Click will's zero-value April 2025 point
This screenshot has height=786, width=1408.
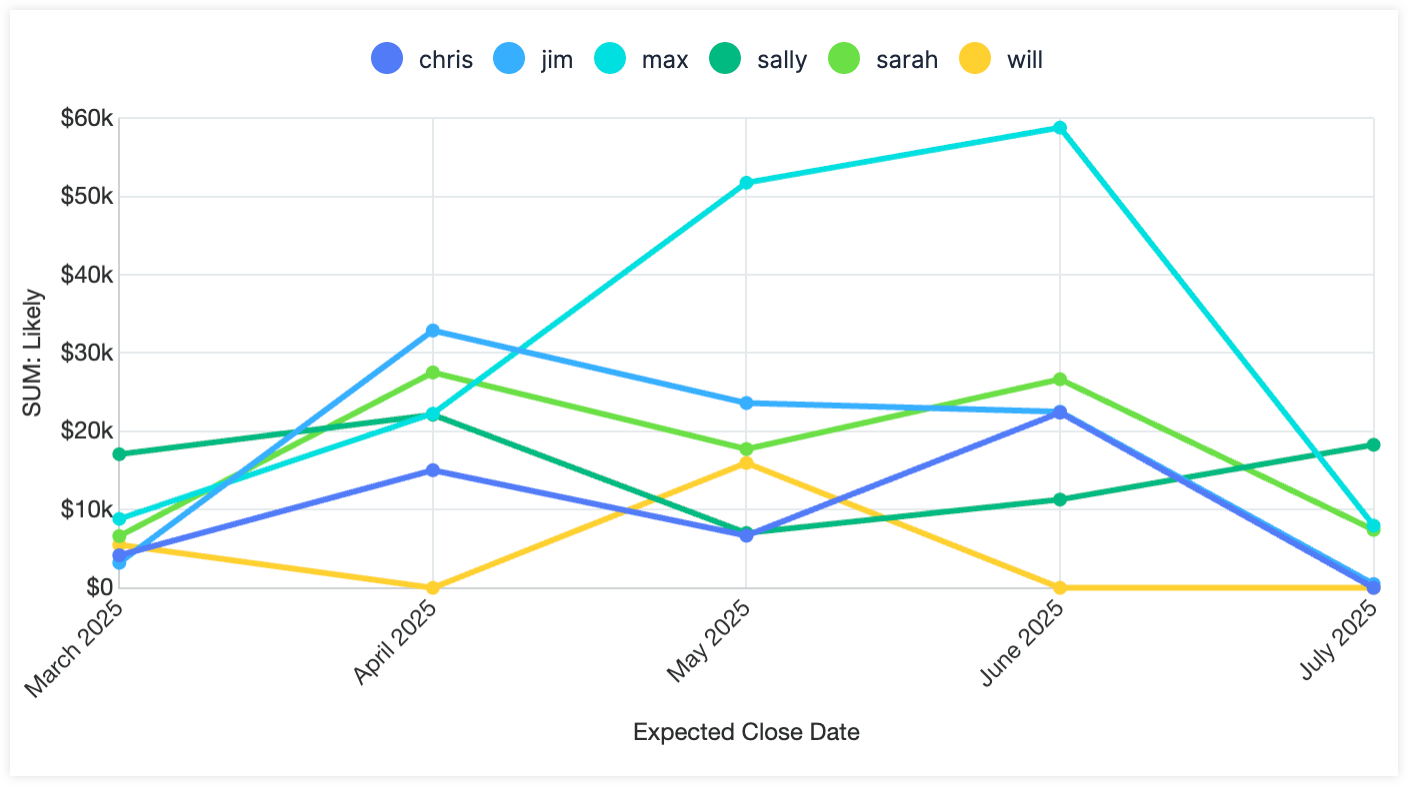(x=433, y=588)
